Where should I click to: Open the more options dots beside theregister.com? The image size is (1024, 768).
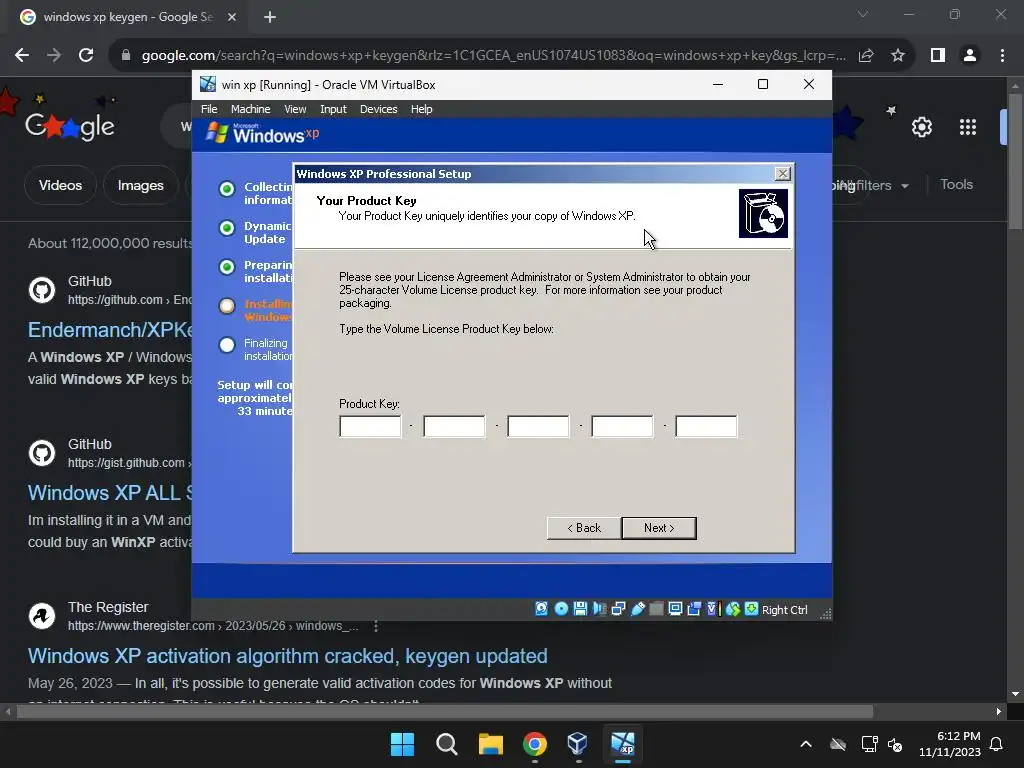pyautogui.click(x=376, y=626)
